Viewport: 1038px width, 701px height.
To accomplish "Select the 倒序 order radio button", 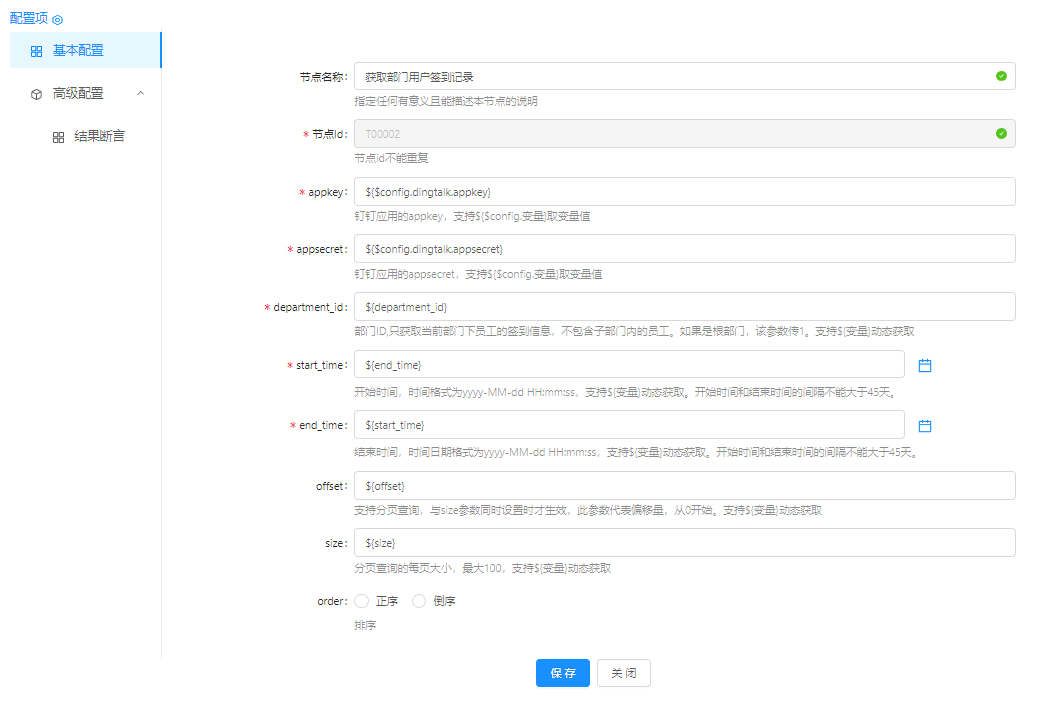I will point(419,601).
